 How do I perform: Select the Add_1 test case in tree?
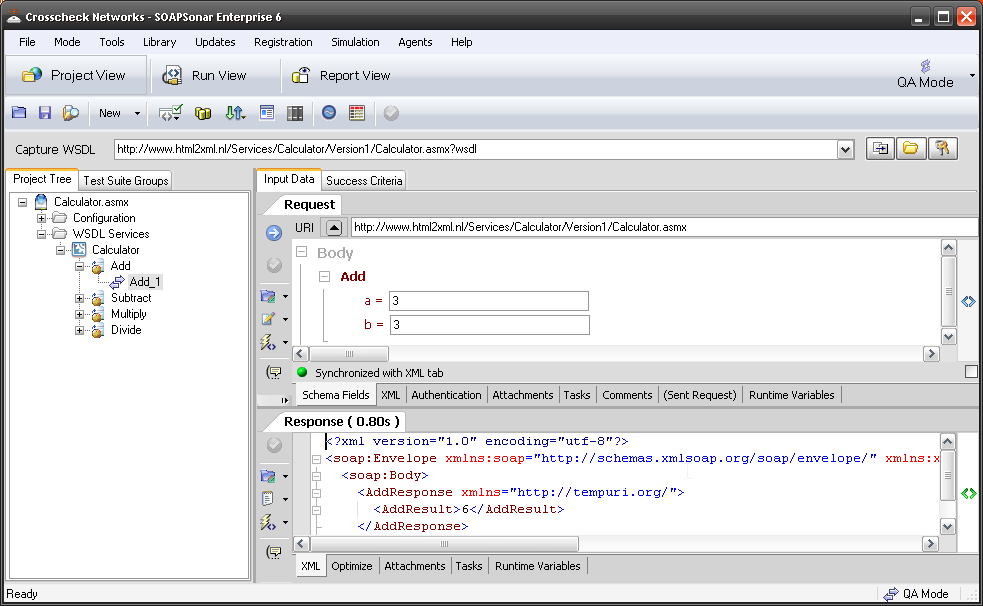(145, 282)
